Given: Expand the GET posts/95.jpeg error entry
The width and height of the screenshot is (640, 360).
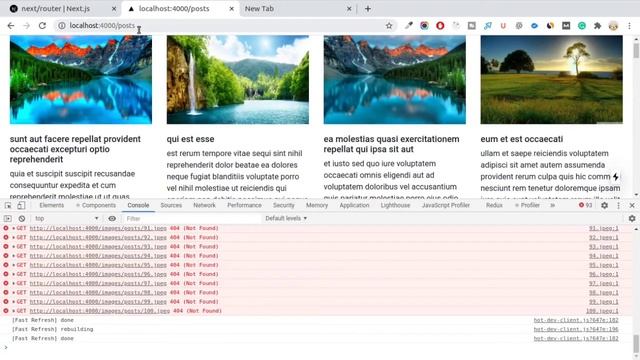Looking at the screenshot, I should [13, 265].
